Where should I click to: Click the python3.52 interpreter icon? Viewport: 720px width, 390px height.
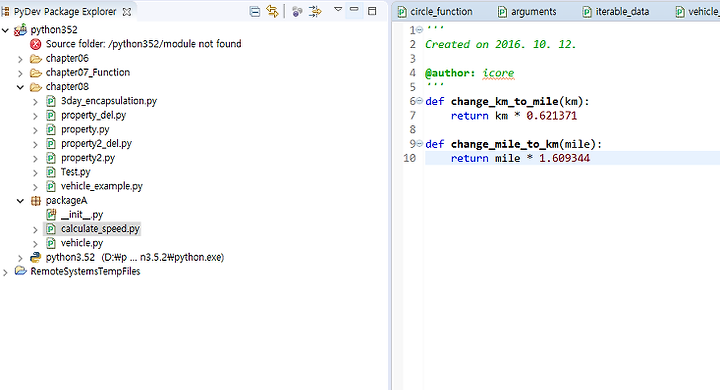click(x=35, y=257)
